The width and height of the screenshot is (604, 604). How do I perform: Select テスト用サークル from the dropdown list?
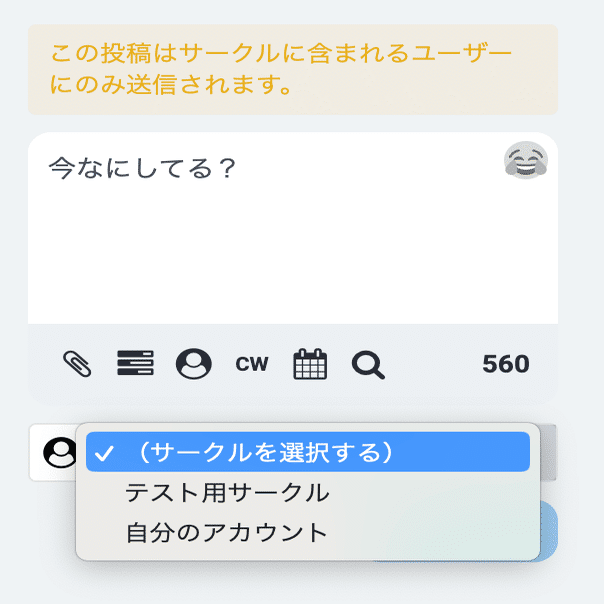click(227, 493)
